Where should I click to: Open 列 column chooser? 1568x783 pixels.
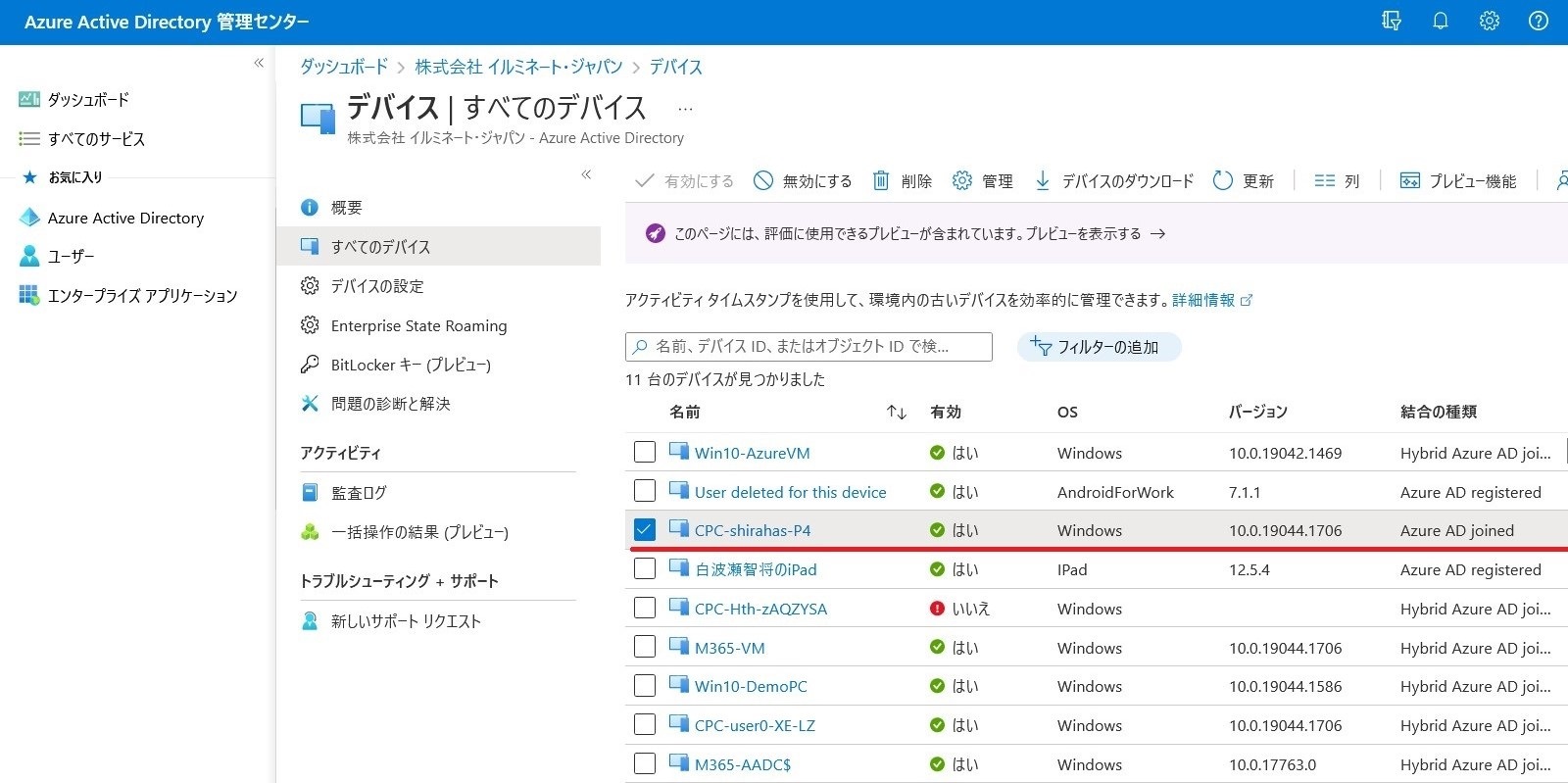pyautogui.click(x=1337, y=181)
